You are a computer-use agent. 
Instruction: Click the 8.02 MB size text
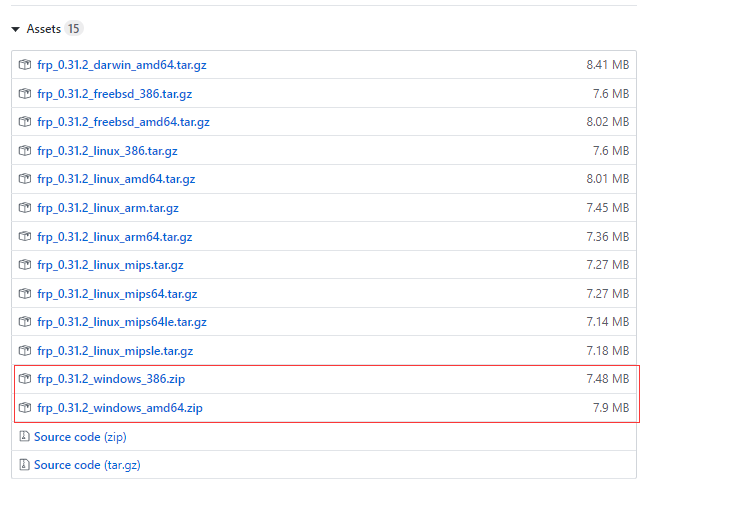pyautogui.click(x=608, y=122)
